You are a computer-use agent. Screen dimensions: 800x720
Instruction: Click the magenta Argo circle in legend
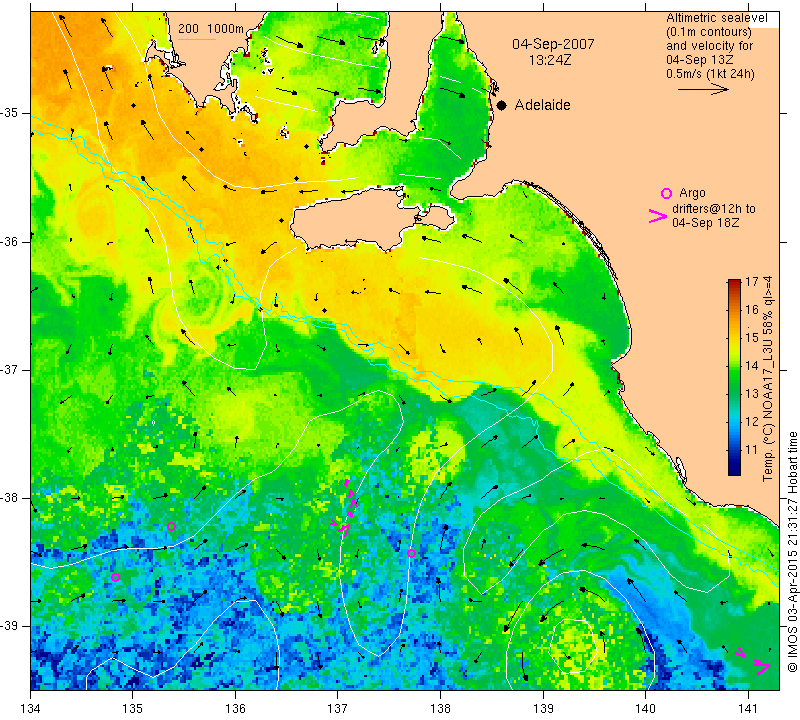tap(666, 193)
